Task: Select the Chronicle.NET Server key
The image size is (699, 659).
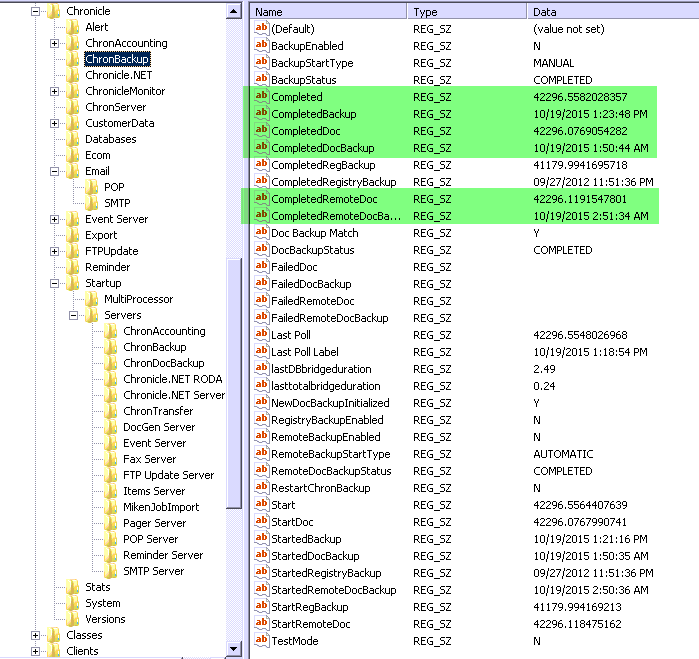Action: tap(174, 395)
